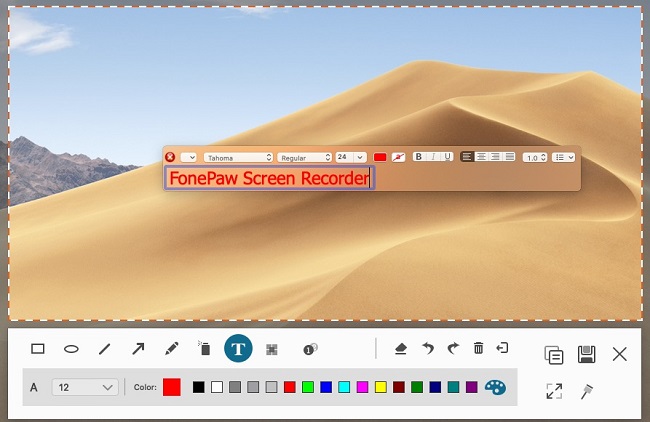Viewport: 650px width, 422px height.
Task: Select the Ellipse drawing tool
Action: [x=71, y=349]
